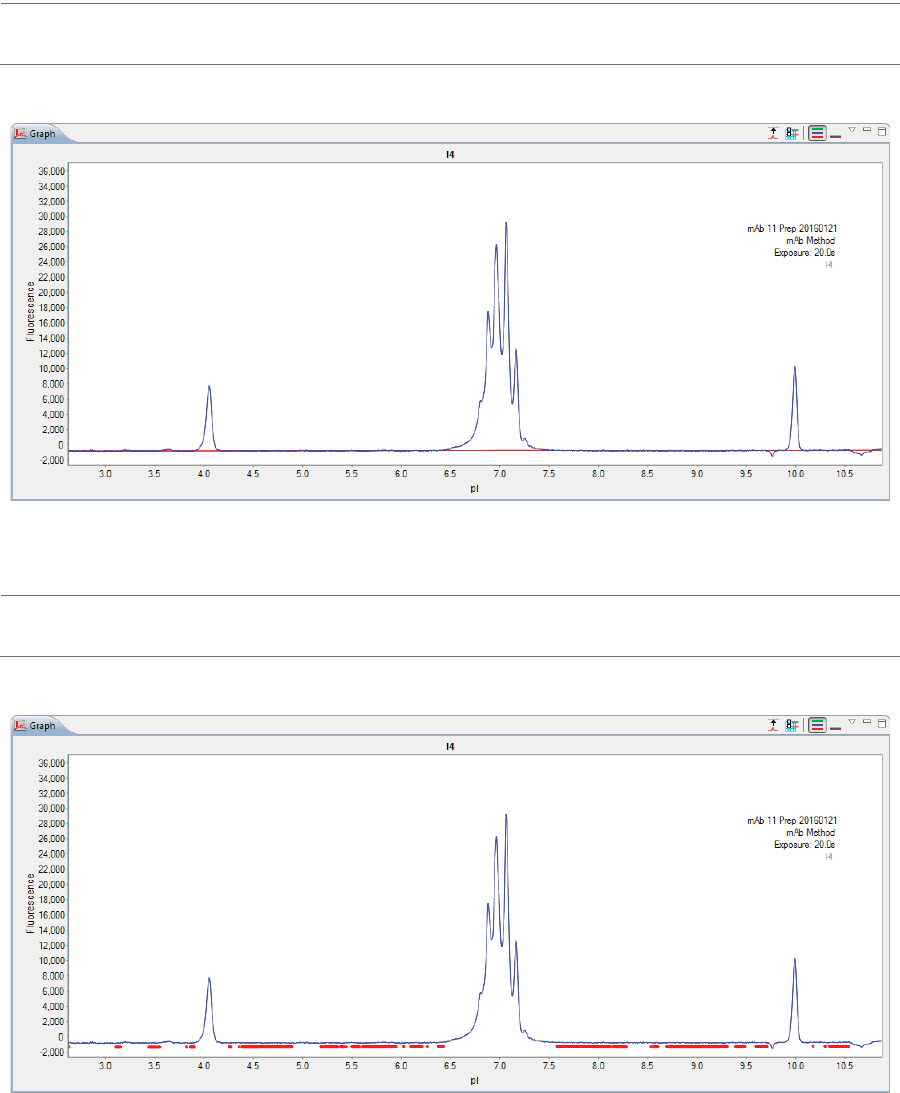Click the 36,000 y-axis tick in upper graph
Viewport: 900px width, 1093px height.
click(52, 171)
